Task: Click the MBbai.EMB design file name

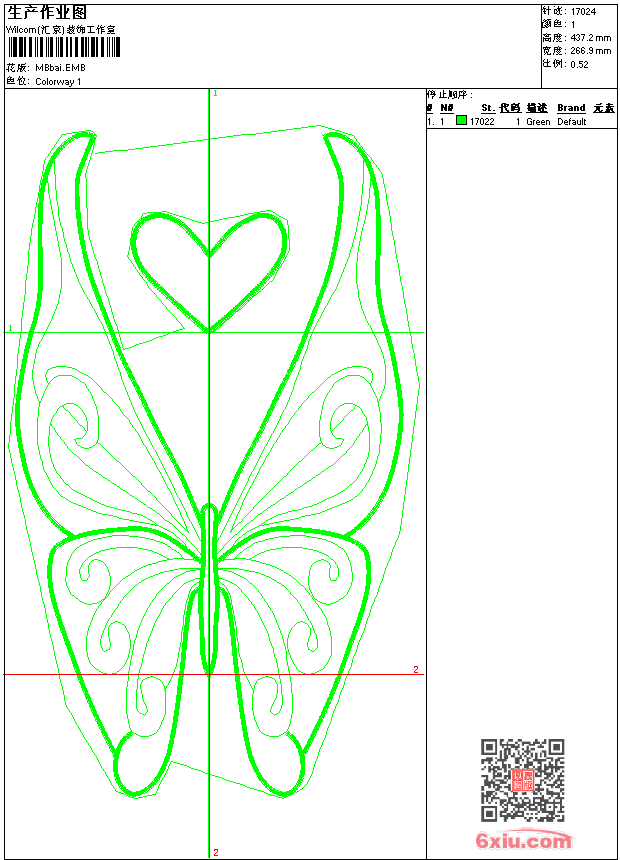Action: pyautogui.click(x=60, y=68)
